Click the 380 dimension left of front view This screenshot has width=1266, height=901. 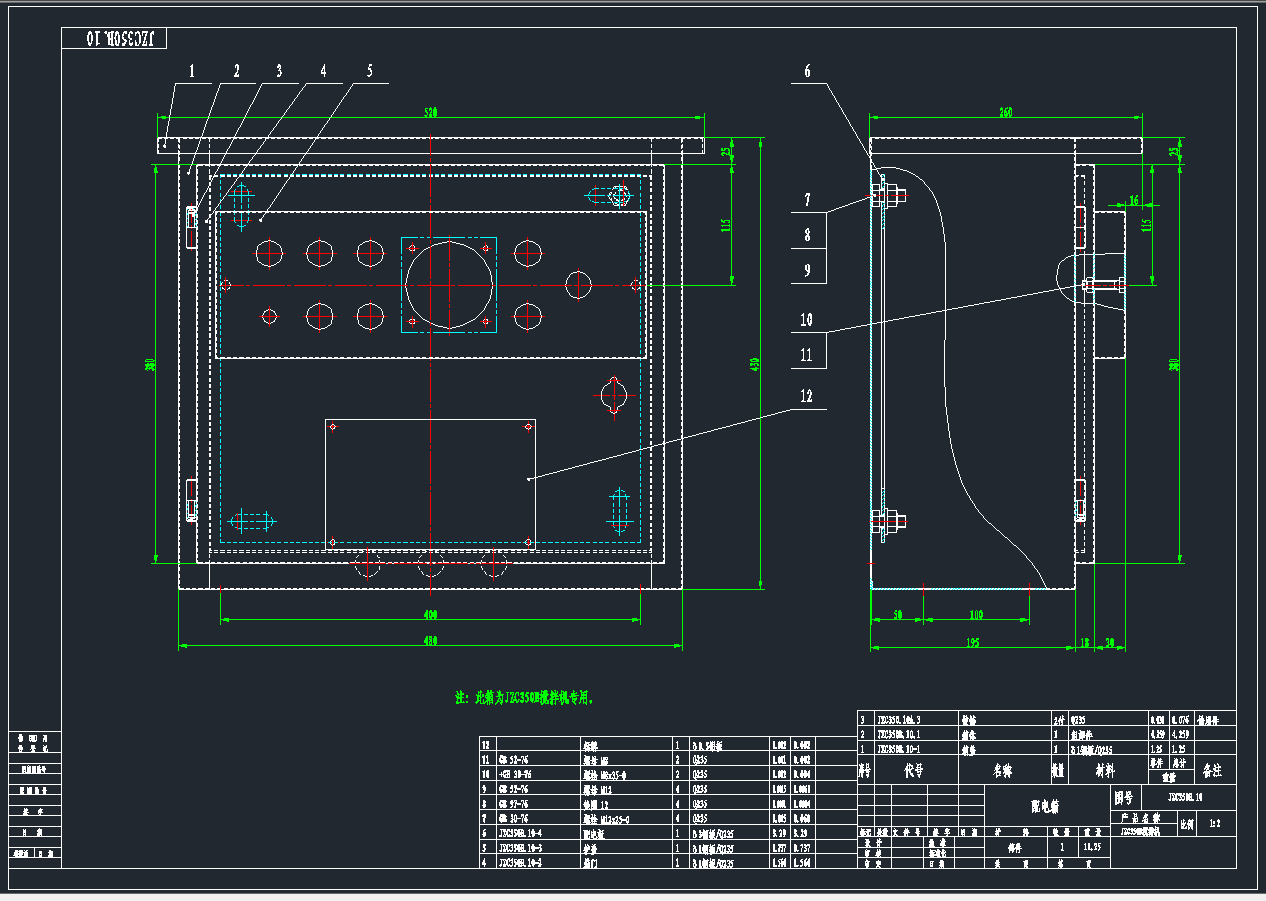click(x=150, y=366)
